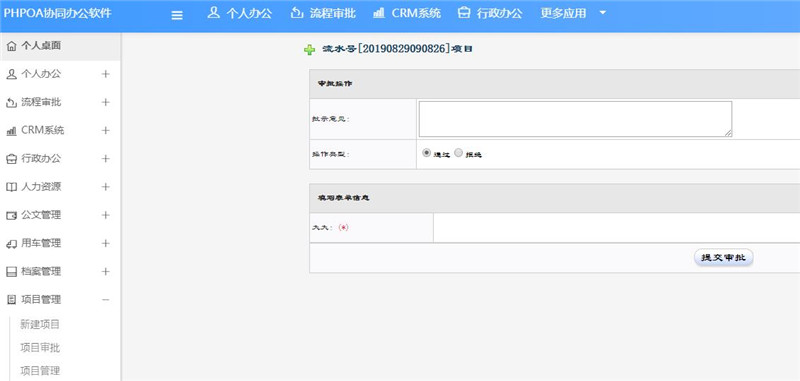The height and width of the screenshot is (381, 800).
Task: Click the wallet icon beside 公文管理
Action: (12, 216)
